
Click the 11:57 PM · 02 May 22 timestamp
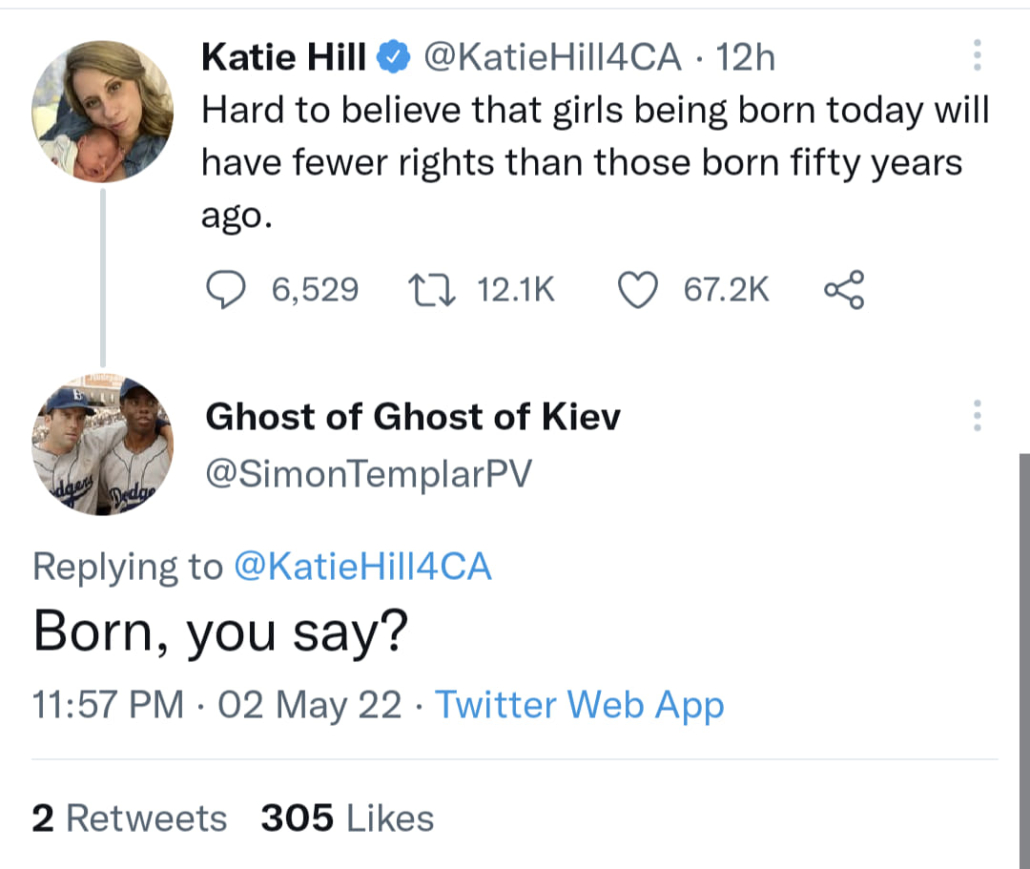[x=217, y=705]
